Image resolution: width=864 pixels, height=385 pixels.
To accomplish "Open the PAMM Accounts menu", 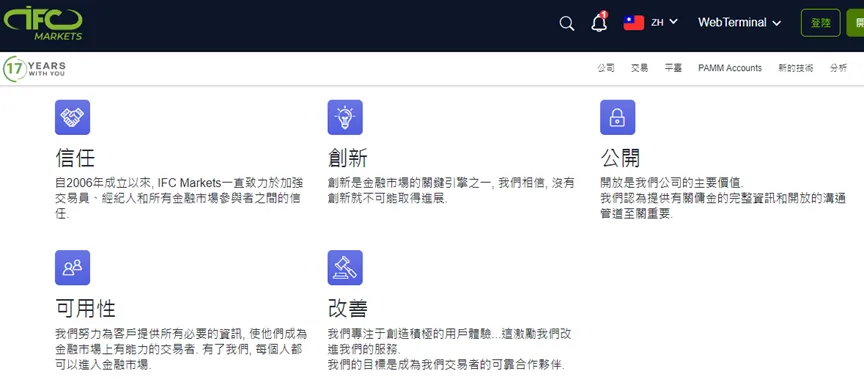I will (x=730, y=68).
